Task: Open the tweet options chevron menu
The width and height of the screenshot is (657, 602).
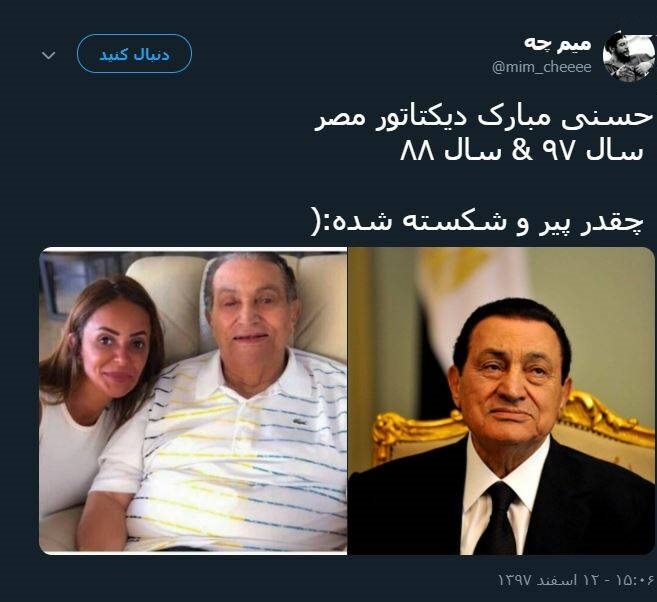Action: point(49,55)
